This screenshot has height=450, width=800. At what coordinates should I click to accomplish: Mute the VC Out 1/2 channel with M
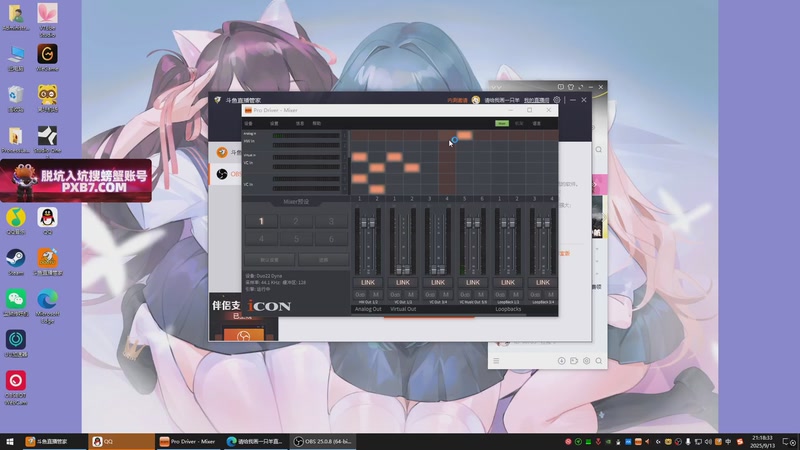[x=411, y=294]
